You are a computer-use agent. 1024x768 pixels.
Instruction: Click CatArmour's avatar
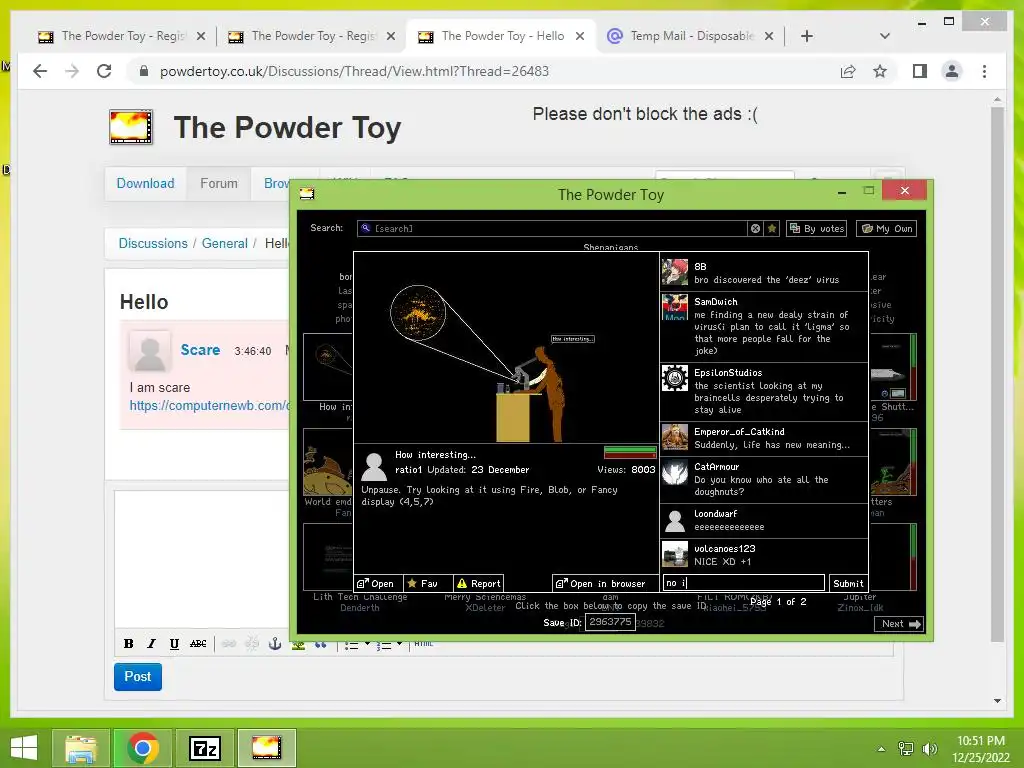(675, 473)
